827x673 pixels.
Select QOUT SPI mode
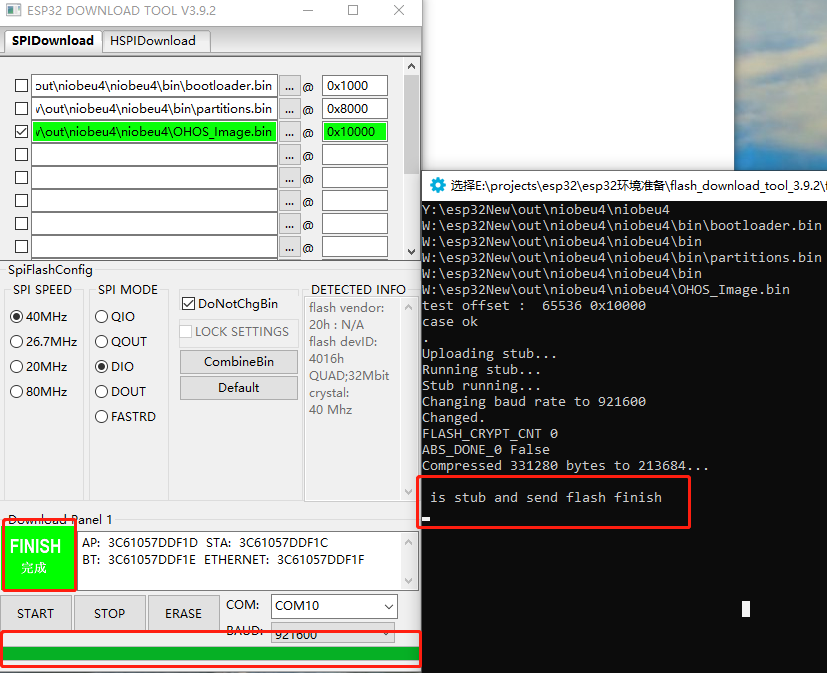(101, 342)
